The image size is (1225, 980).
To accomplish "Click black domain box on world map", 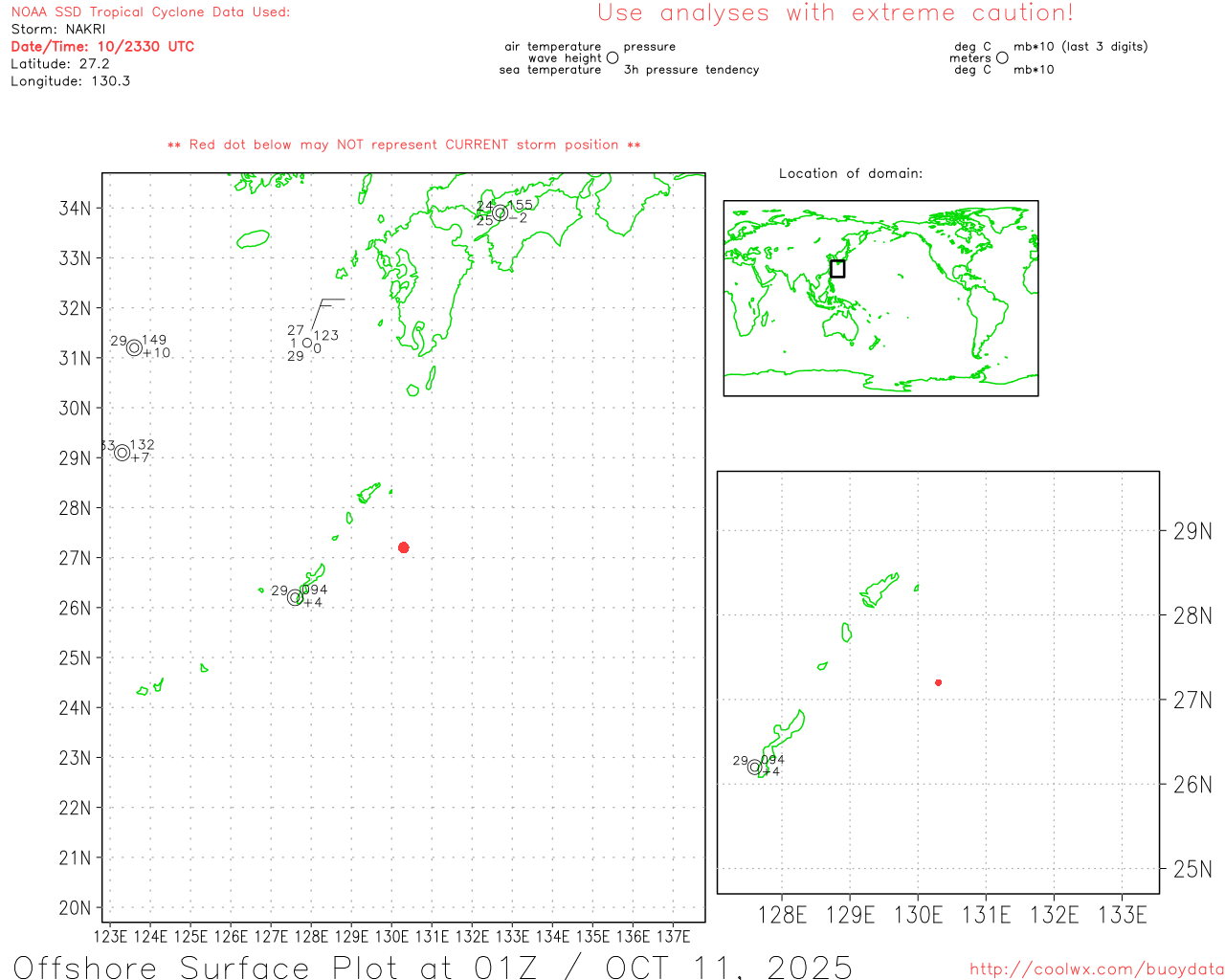I will [837, 269].
